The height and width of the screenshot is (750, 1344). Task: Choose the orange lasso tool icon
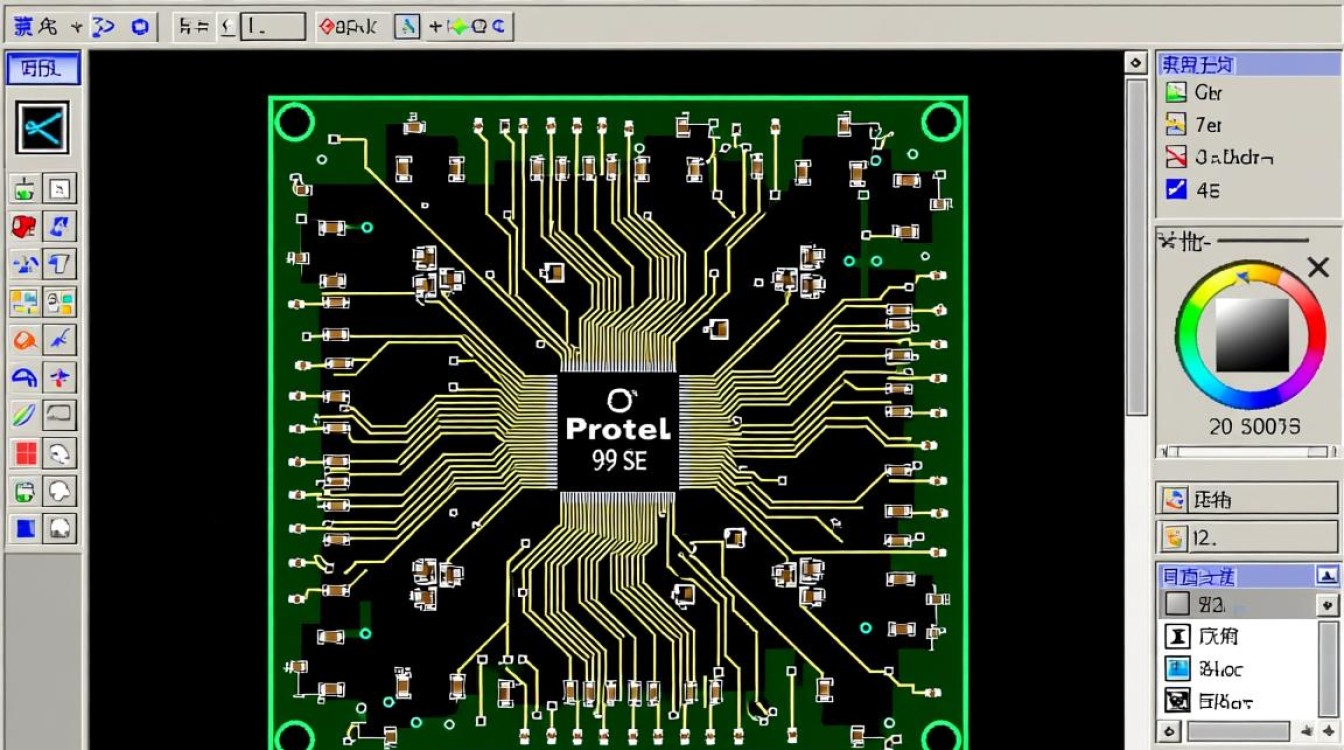(x=25, y=340)
